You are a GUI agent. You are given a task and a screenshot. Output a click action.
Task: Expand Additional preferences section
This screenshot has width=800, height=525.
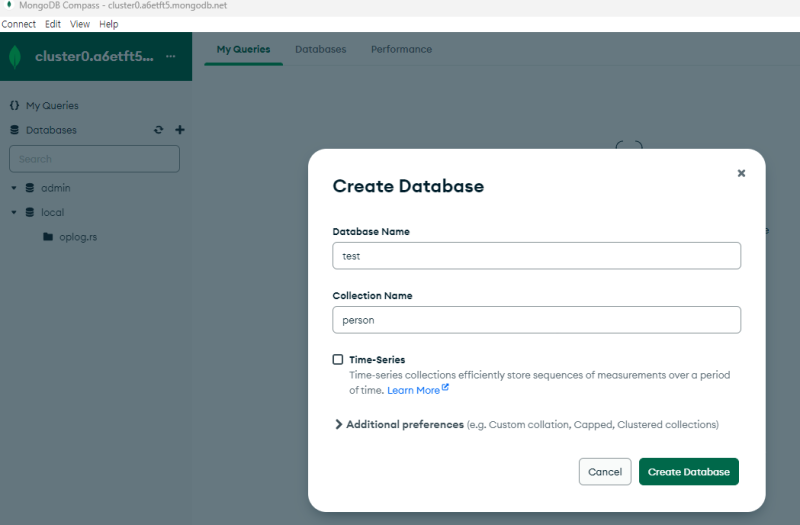tap(339, 424)
